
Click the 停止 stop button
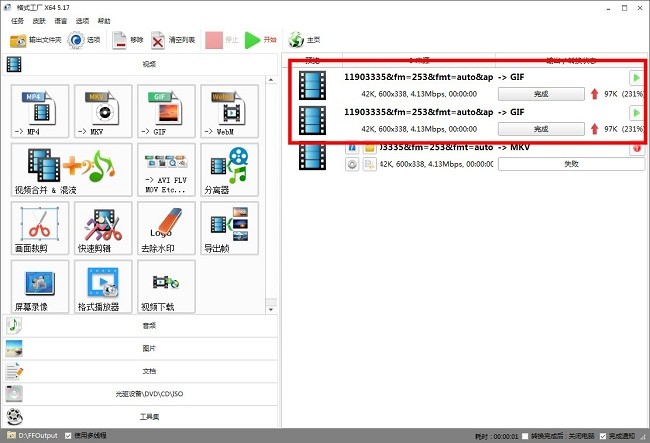coord(222,40)
